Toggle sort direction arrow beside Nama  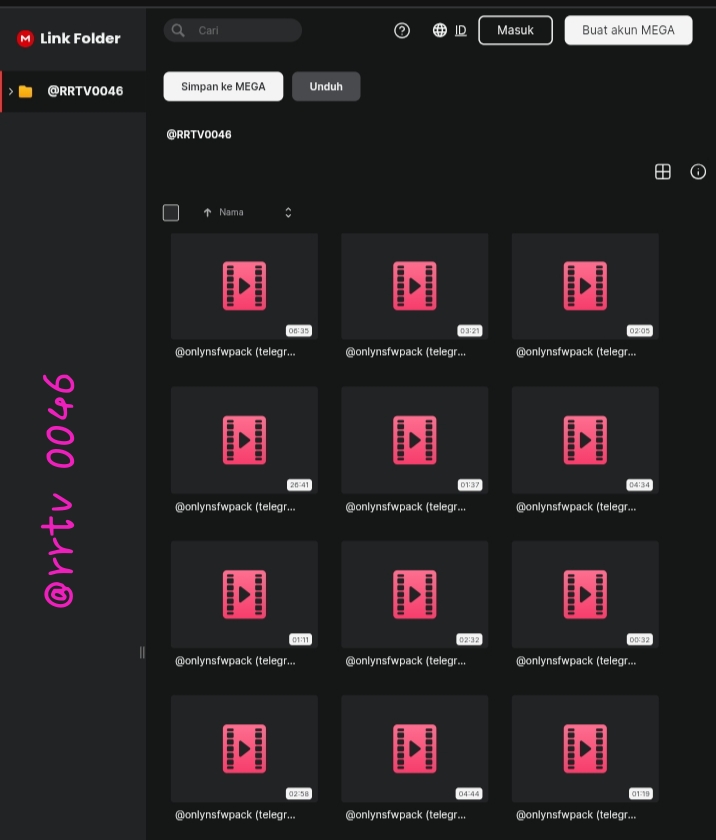click(207, 213)
